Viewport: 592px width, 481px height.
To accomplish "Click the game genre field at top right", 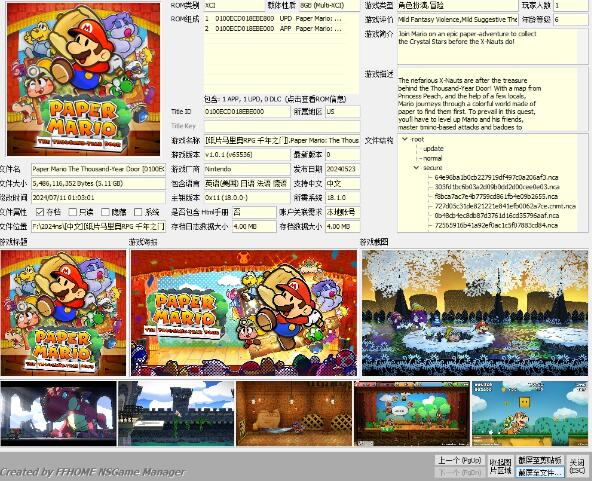I will point(458,5).
